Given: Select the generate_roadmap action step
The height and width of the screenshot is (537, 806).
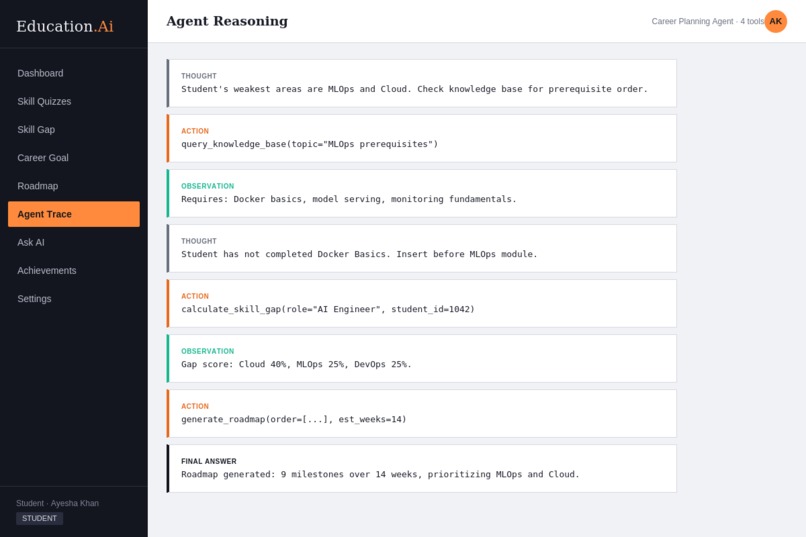Looking at the screenshot, I should click(x=422, y=413).
